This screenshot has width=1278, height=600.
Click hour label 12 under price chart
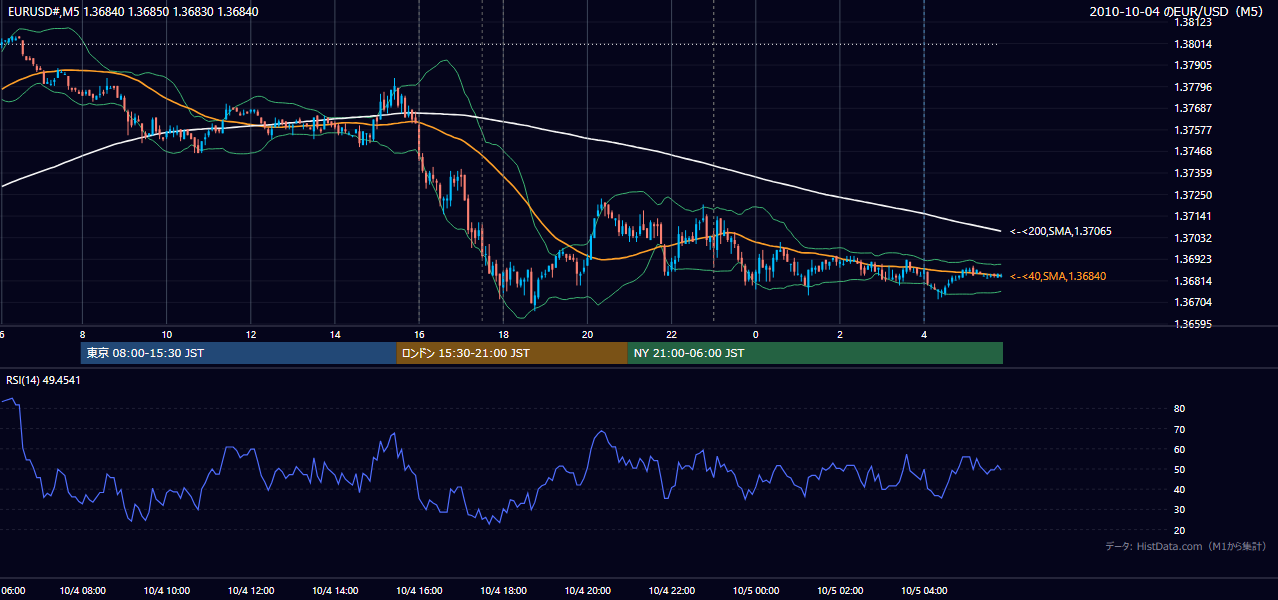(250, 334)
